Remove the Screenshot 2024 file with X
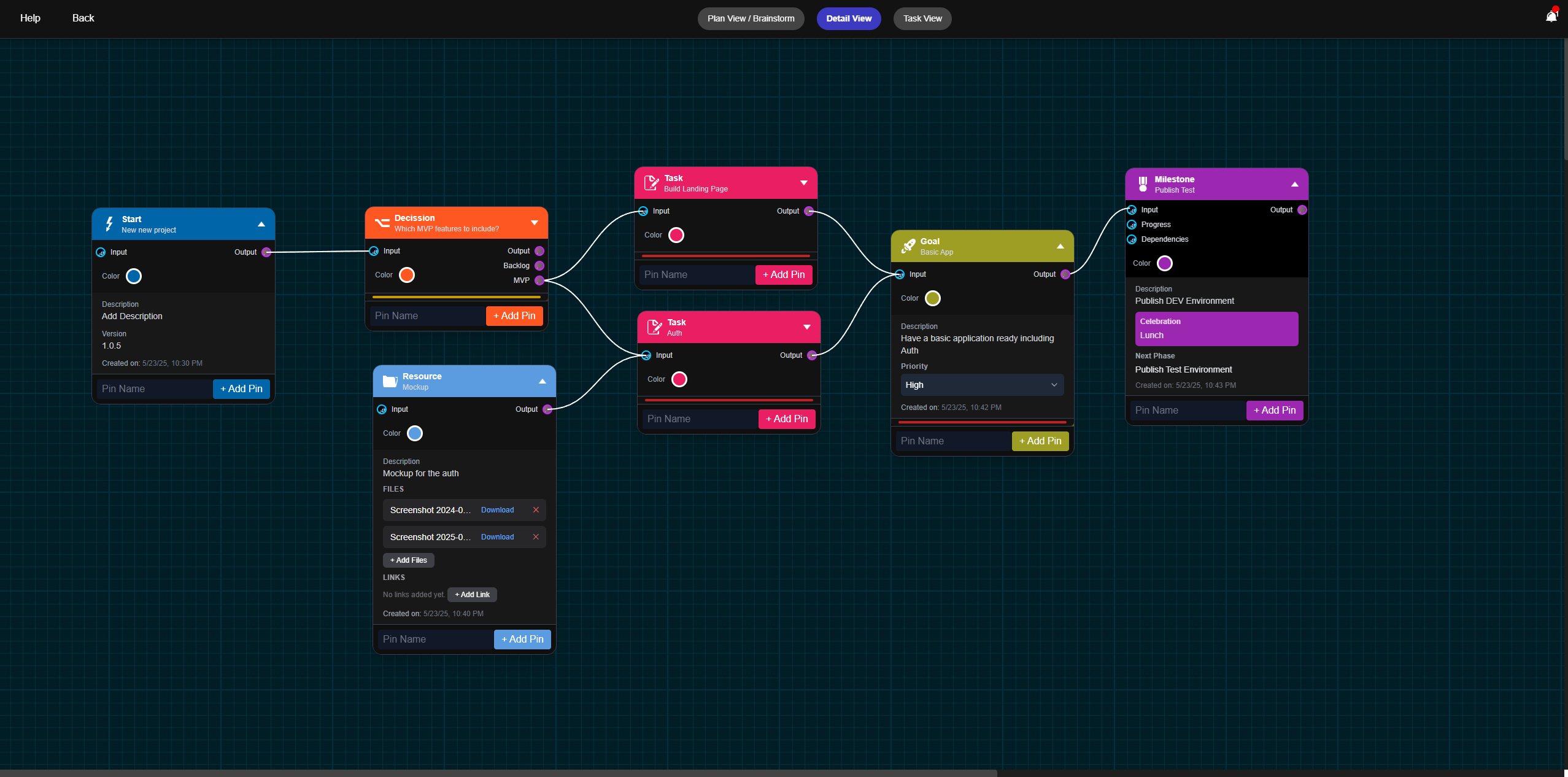This screenshot has width=1568, height=777. click(536, 510)
